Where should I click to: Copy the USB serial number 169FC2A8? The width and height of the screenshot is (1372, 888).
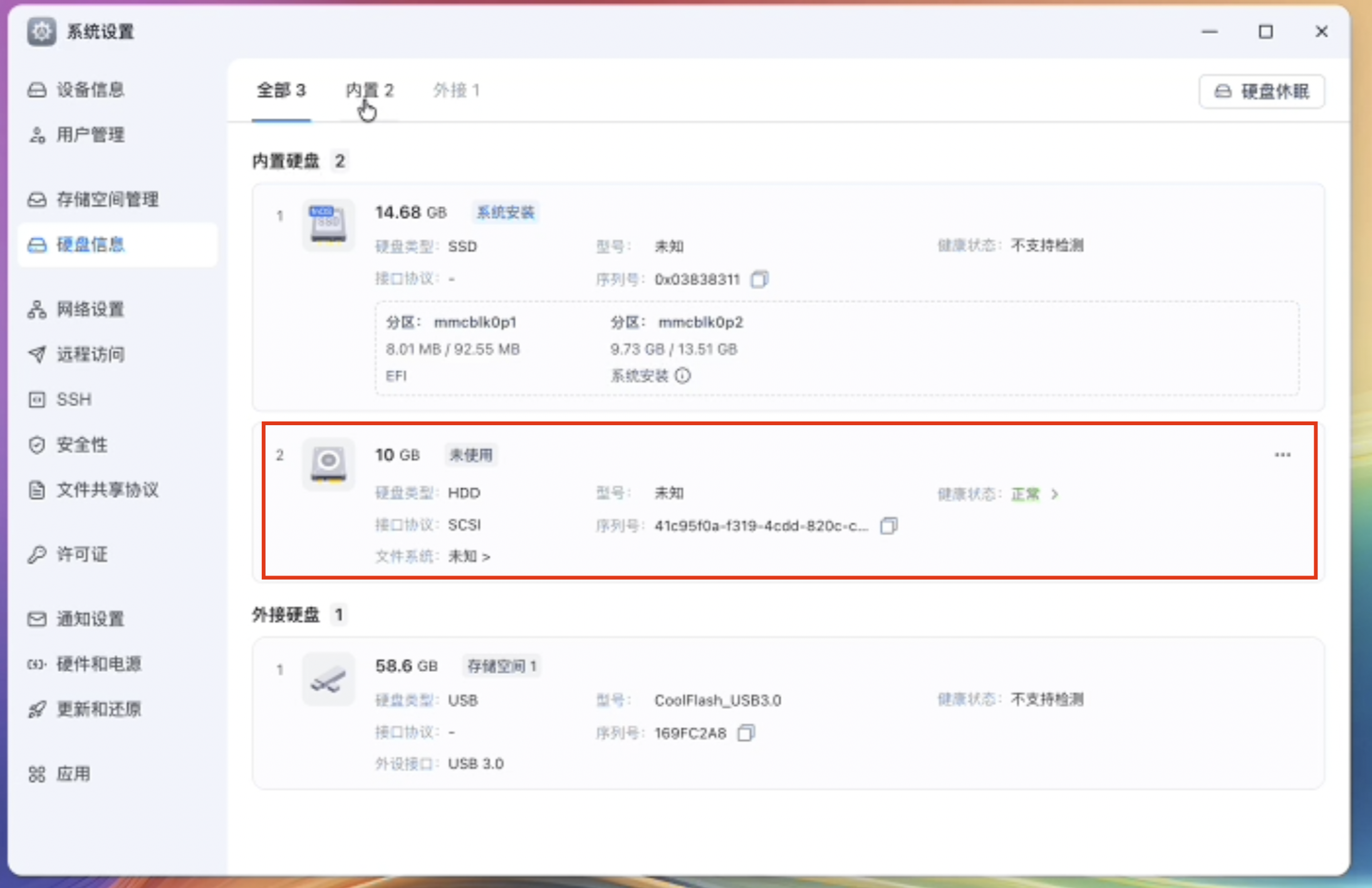(x=746, y=733)
